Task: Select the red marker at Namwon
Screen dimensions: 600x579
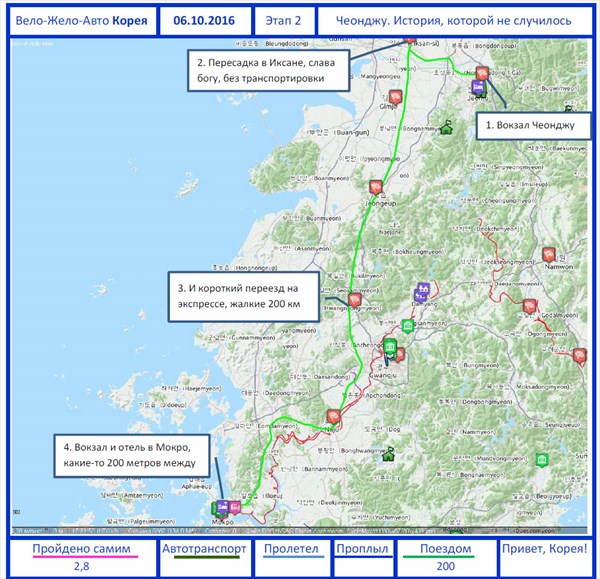Action: (x=549, y=254)
